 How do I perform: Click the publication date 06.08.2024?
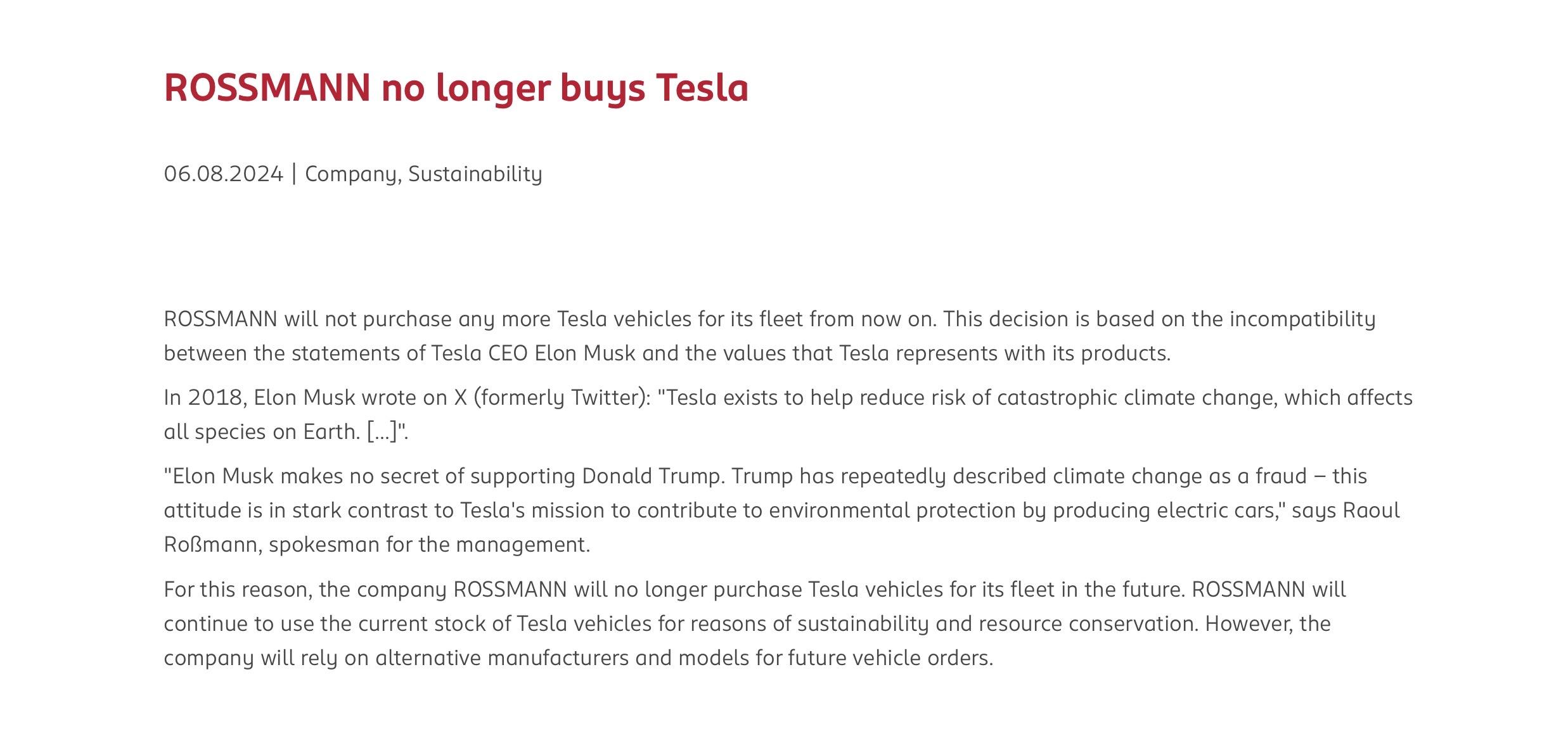tap(223, 174)
